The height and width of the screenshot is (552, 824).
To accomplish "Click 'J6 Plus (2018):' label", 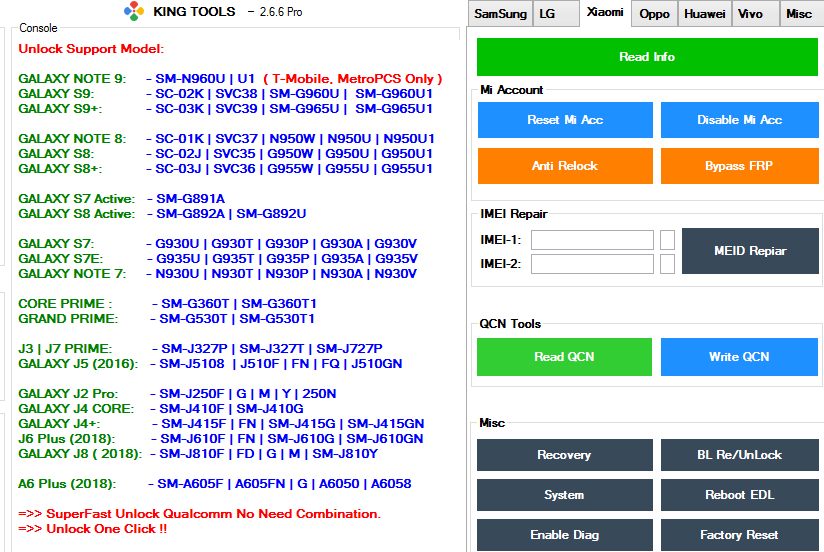I will (x=67, y=439).
